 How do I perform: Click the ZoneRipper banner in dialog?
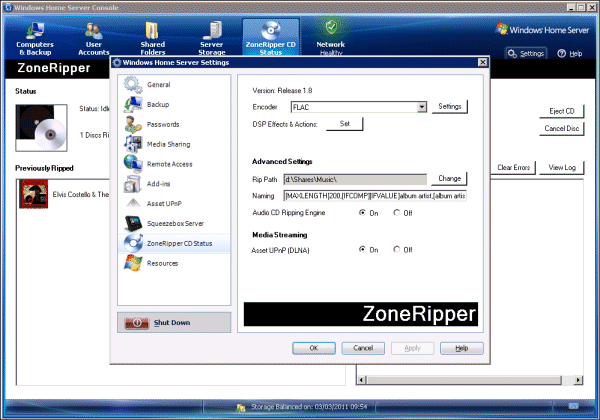point(361,314)
